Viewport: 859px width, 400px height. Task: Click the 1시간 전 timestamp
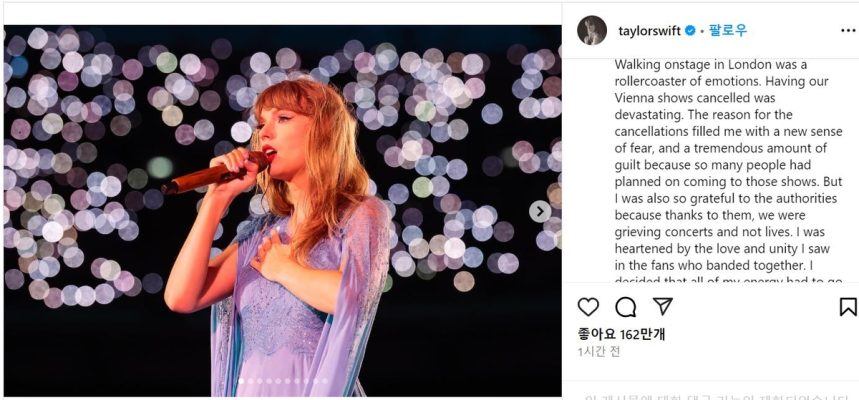pos(598,352)
